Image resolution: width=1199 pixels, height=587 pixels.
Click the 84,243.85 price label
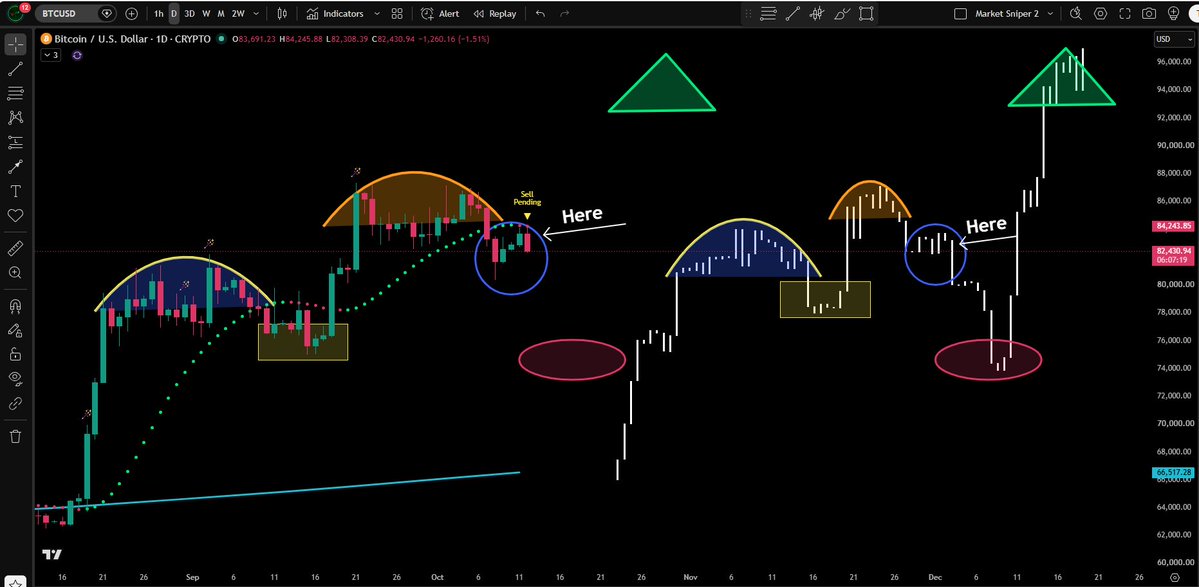coord(1171,226)
